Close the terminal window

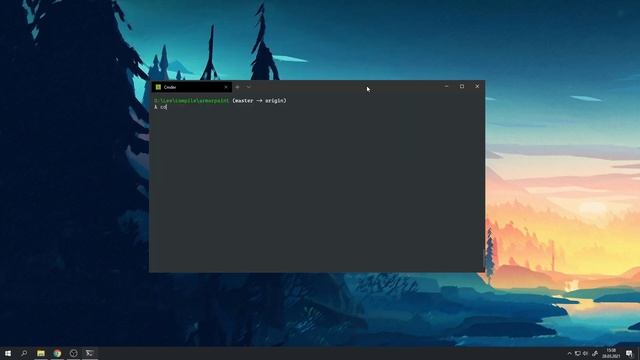point(477,87)
